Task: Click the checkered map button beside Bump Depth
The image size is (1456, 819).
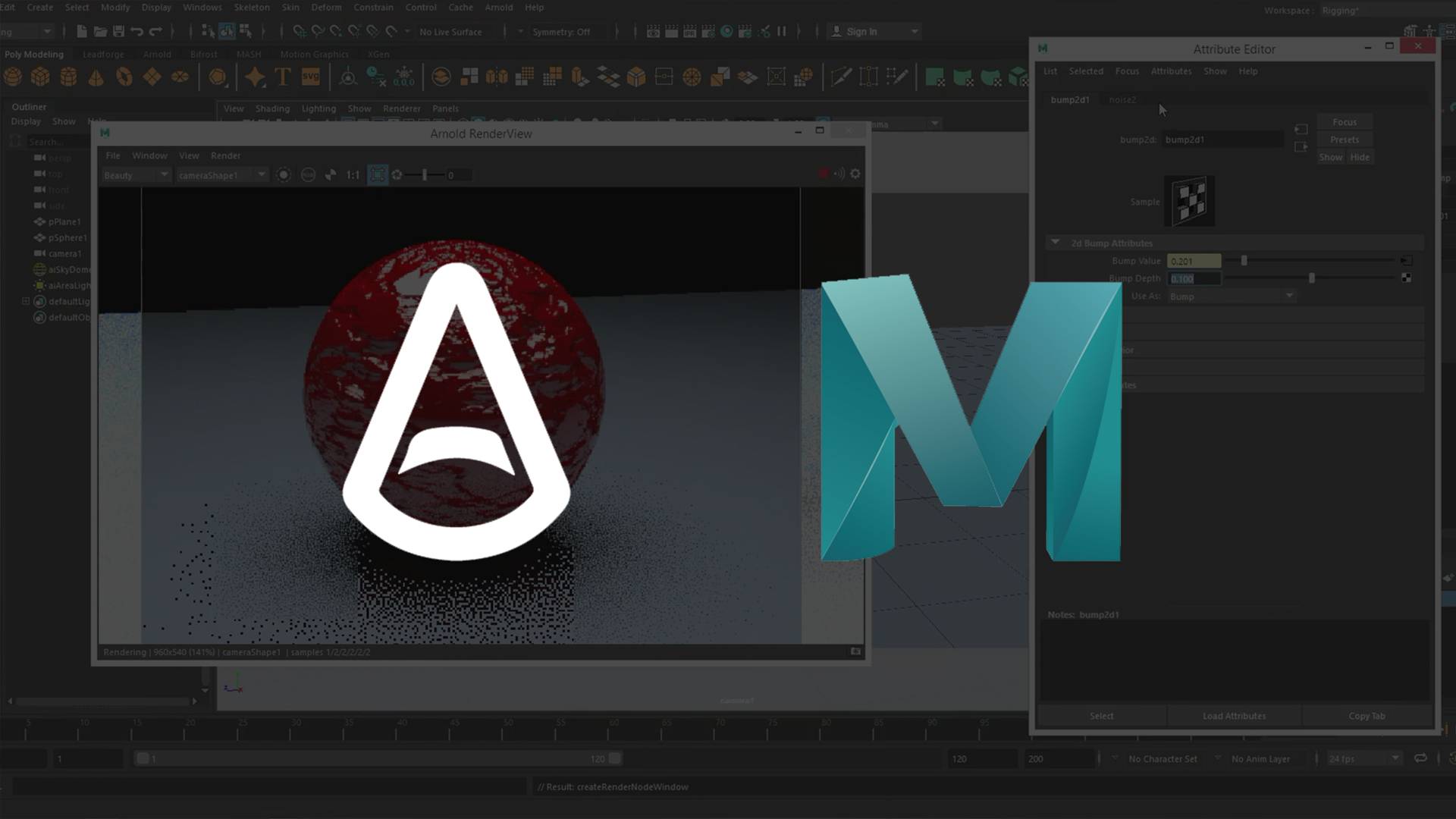Action: (1406, 278)
